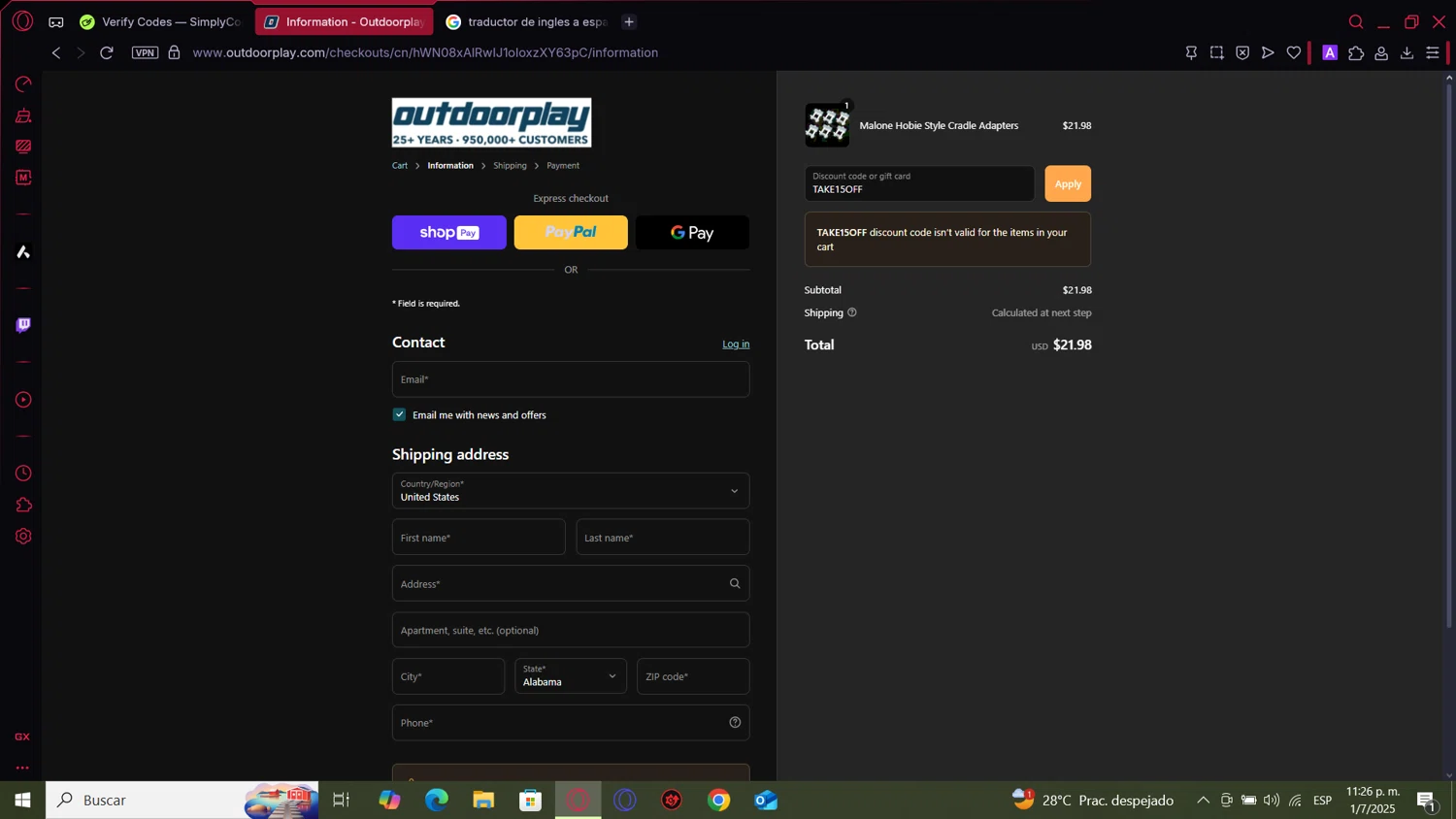
Task: Open the Windows Start menu
Action: click(x=22, y=801)
